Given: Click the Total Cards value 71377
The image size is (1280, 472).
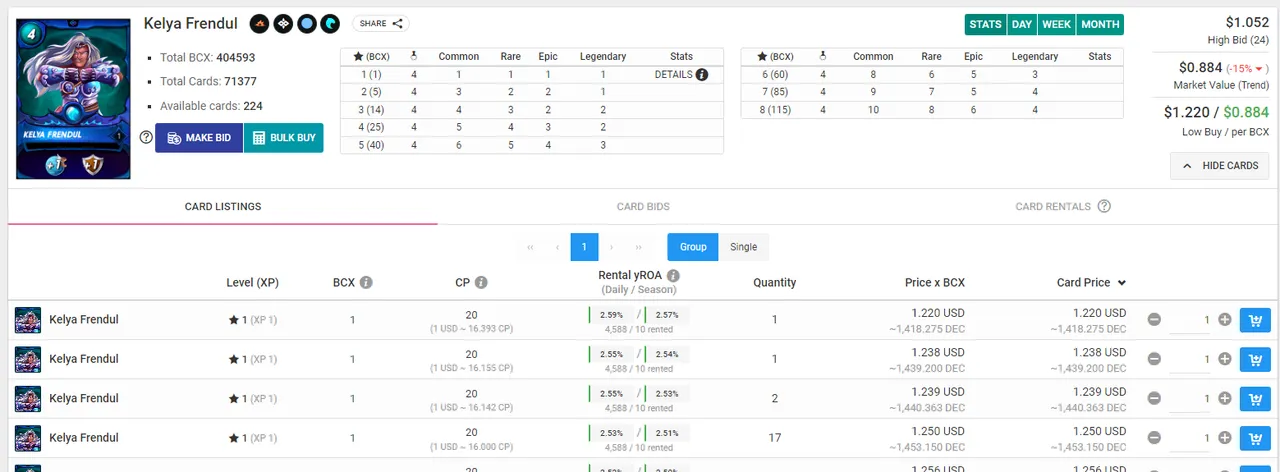Looking at the screenshot, I should 238,81.
